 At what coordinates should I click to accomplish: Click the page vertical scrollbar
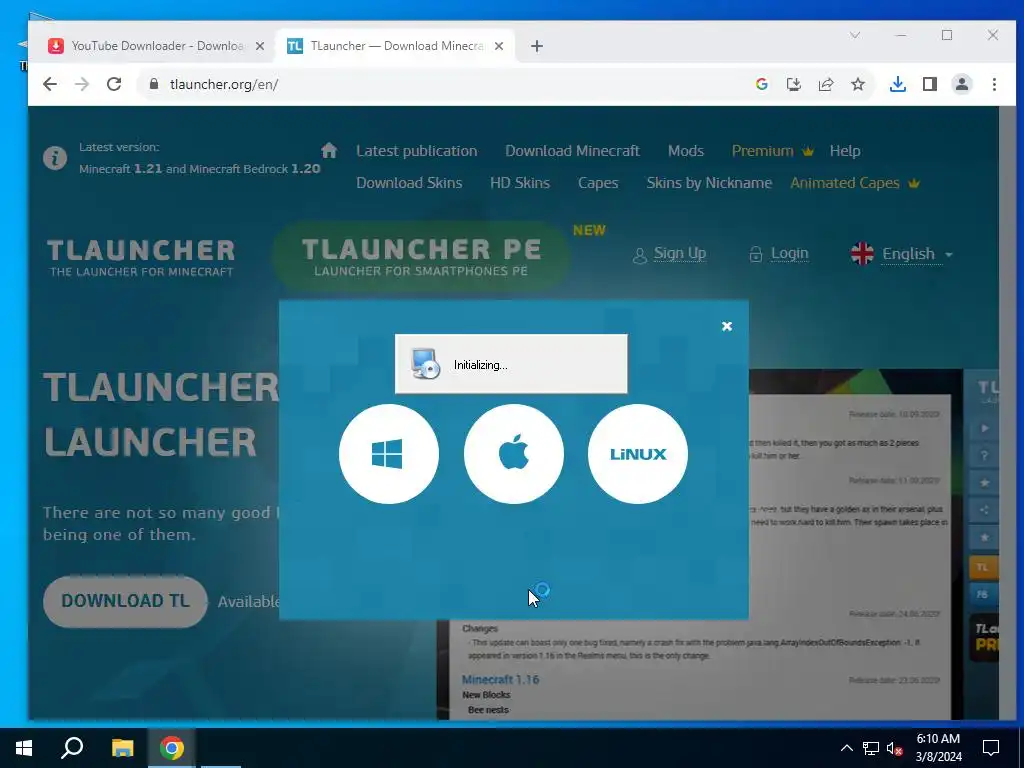pyautogui.click(x=1007, y=413)
